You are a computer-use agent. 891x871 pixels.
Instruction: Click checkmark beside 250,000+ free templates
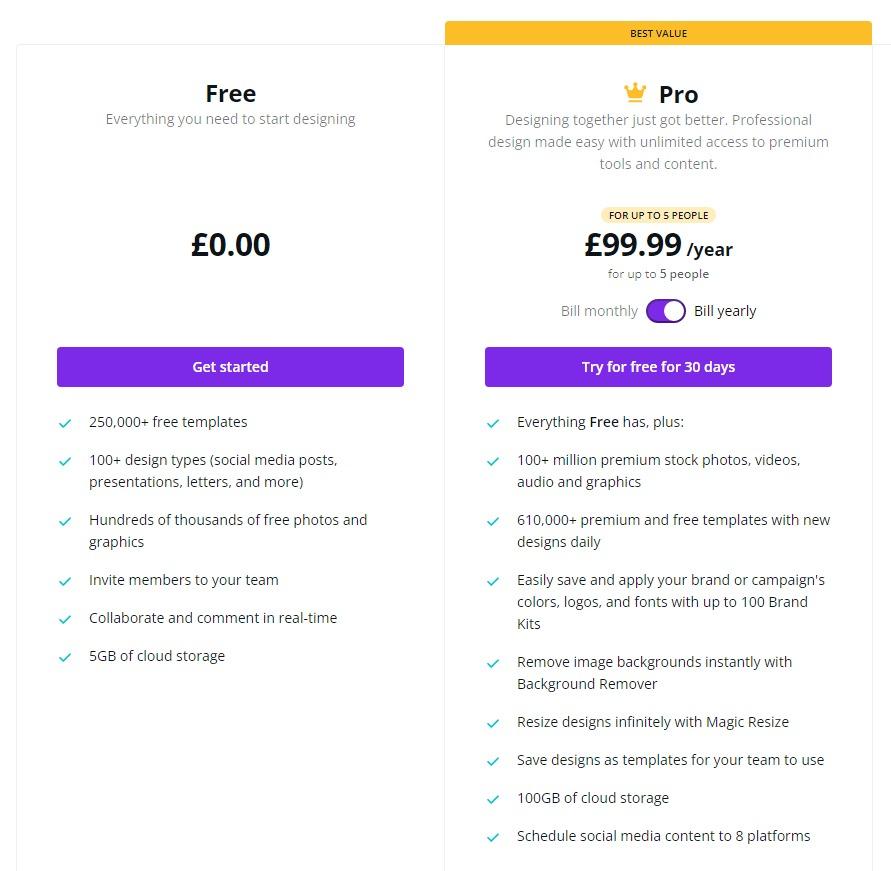(65, 423)
